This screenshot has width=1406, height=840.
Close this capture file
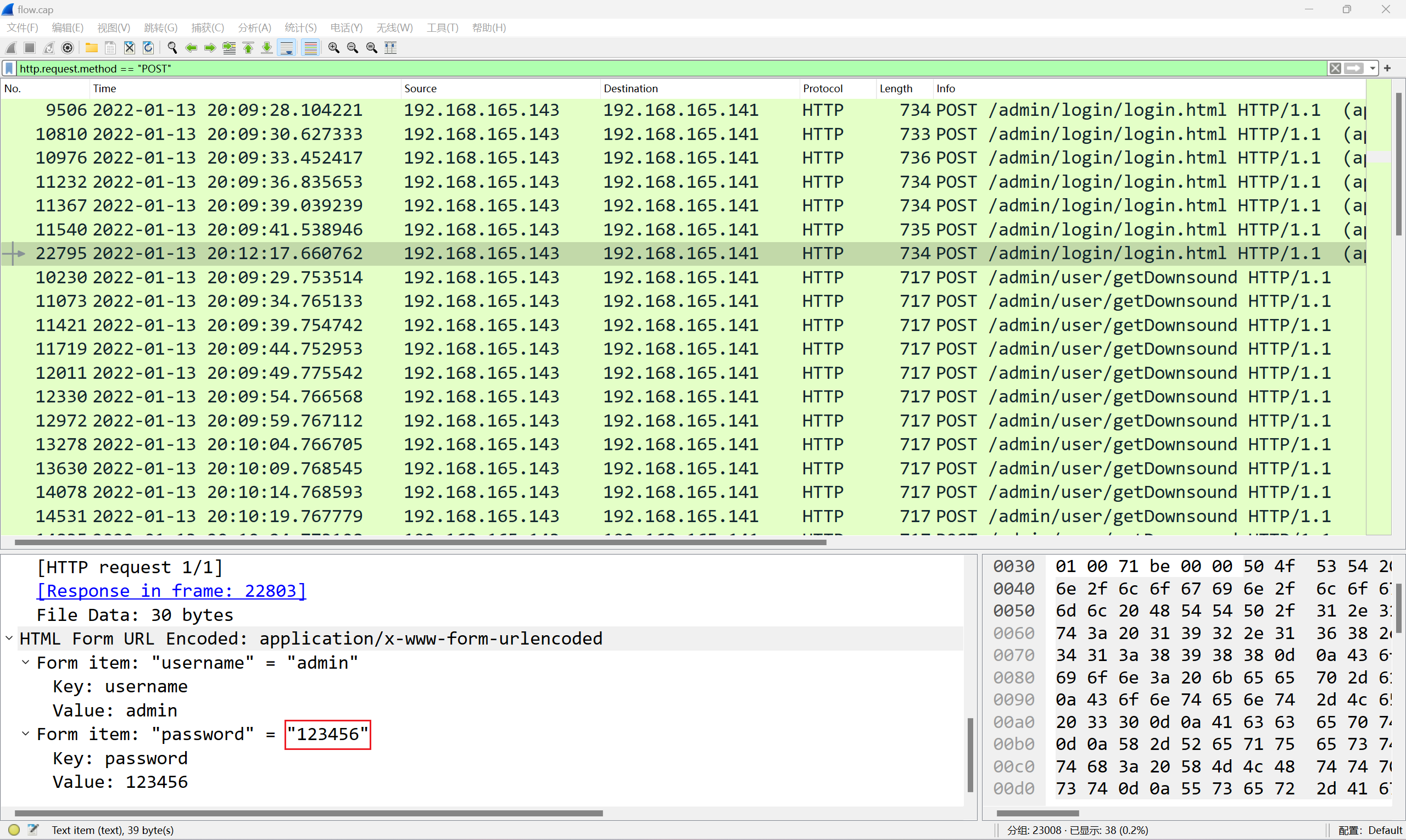point(130,48)
